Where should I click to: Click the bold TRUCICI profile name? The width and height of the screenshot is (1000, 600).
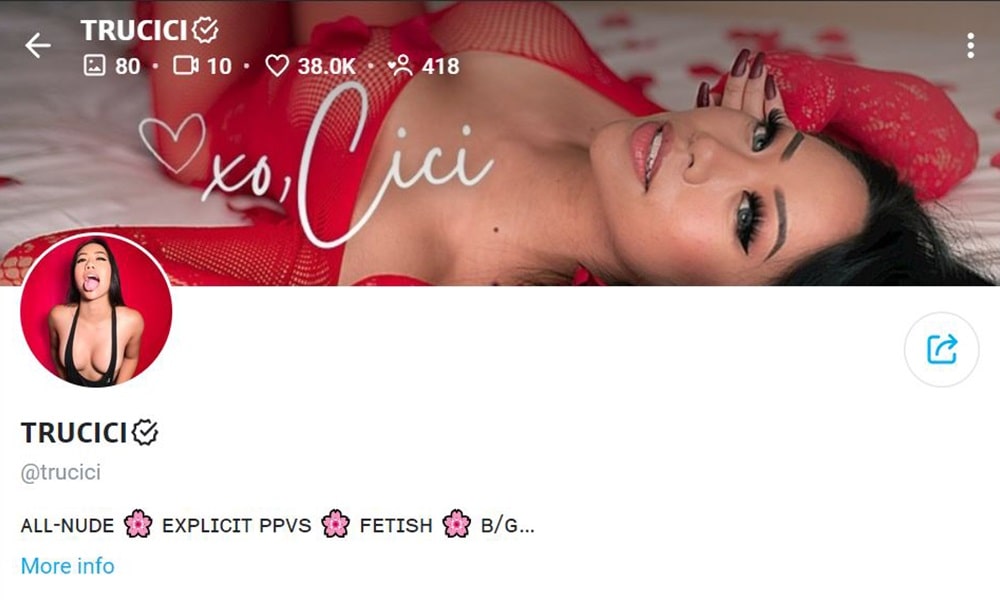tap(74, 432)
